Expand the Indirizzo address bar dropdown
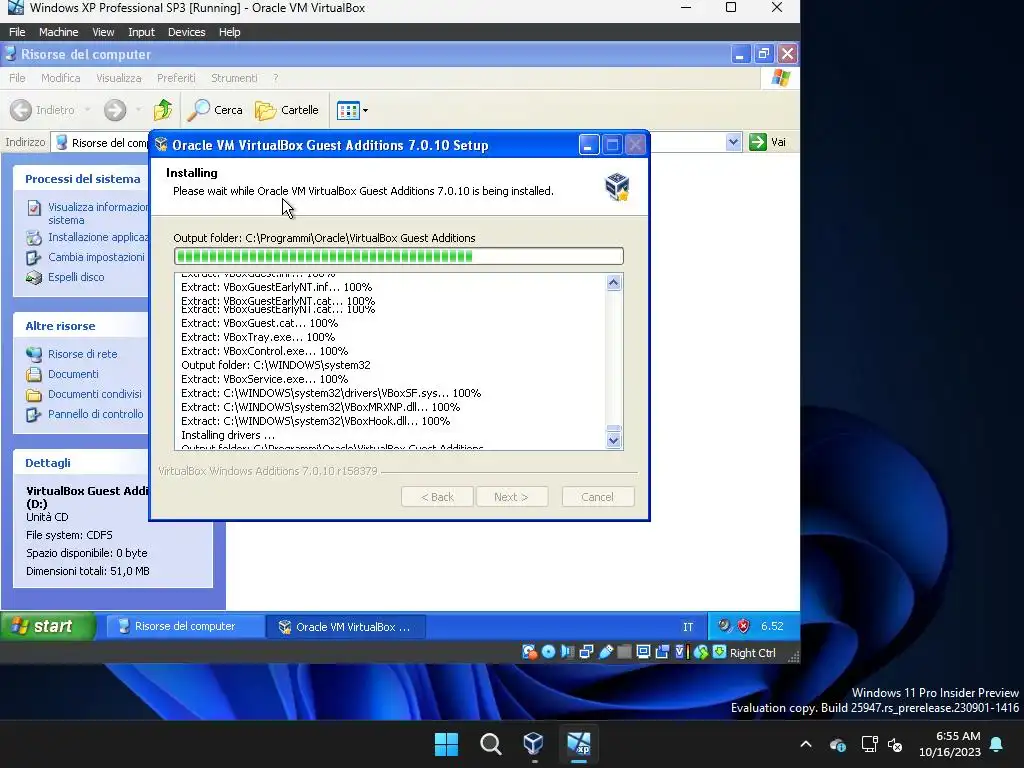The image size is (1024, 768). (733, 142)
